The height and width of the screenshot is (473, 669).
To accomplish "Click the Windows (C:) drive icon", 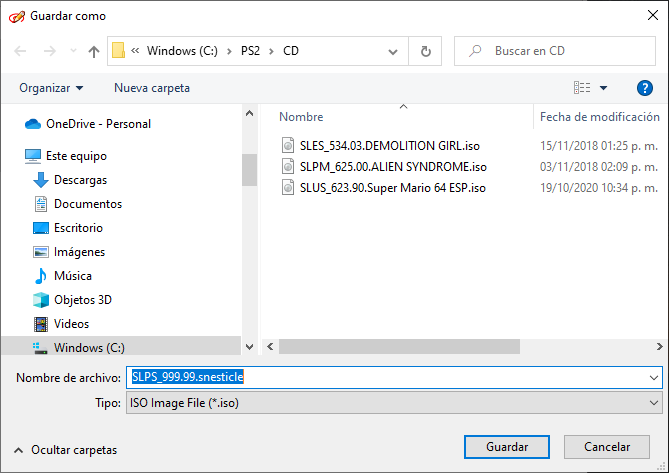I will click(40, 348).
